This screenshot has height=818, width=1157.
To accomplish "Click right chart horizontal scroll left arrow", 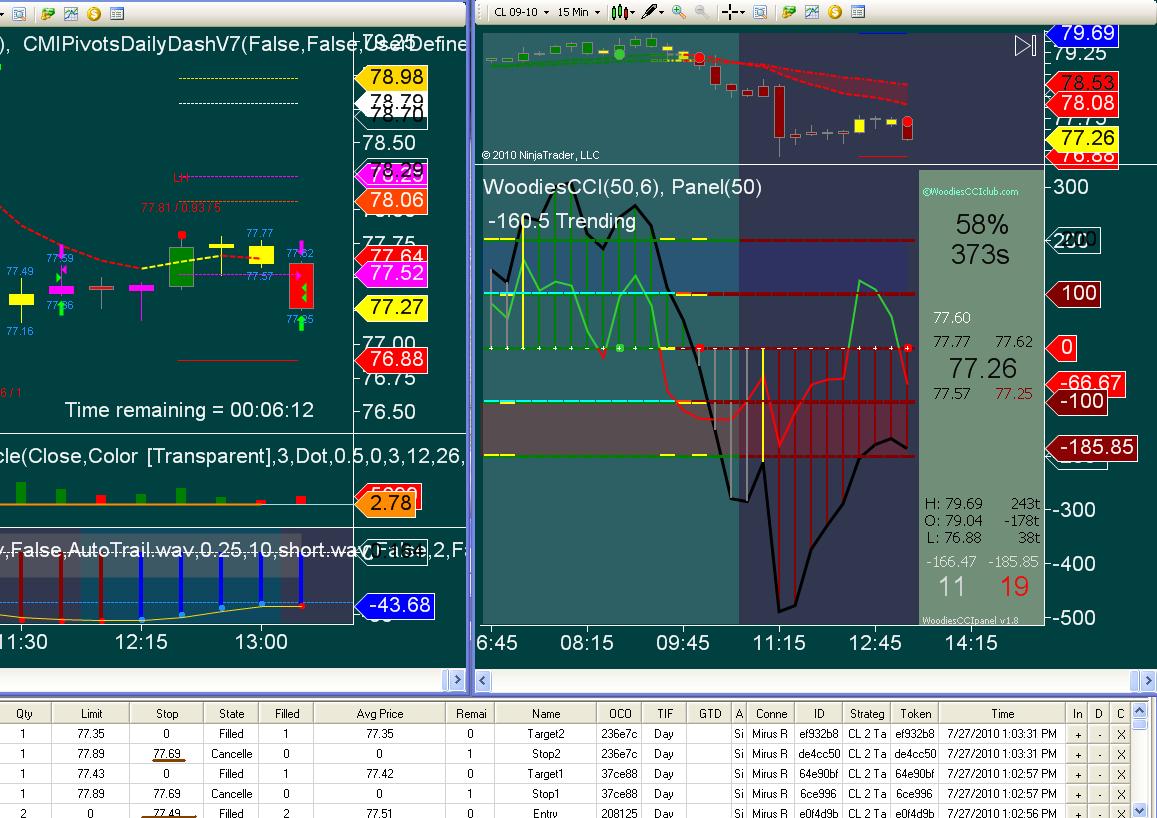I will pyautogui.click(x=483, y=679).
